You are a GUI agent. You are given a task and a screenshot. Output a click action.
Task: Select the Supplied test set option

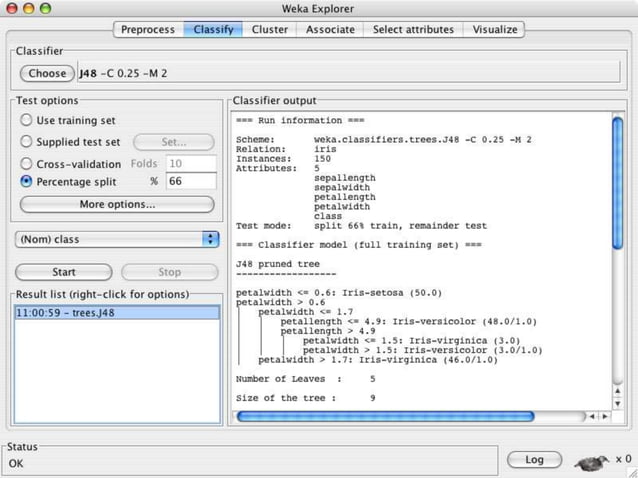click(27, 142)
